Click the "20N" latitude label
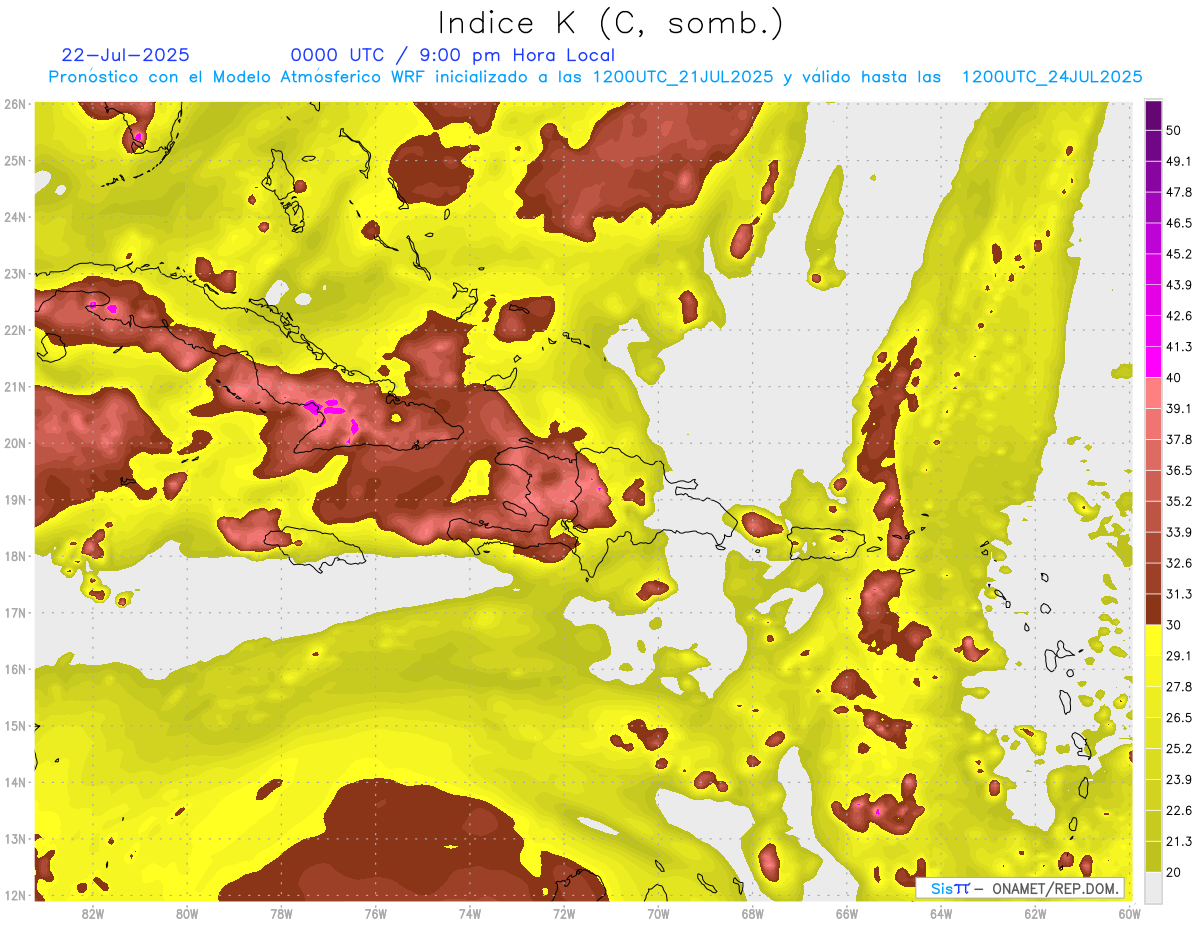Image resolution: width=1200 pixels, height=927 pixels. [x=15, y=443]
